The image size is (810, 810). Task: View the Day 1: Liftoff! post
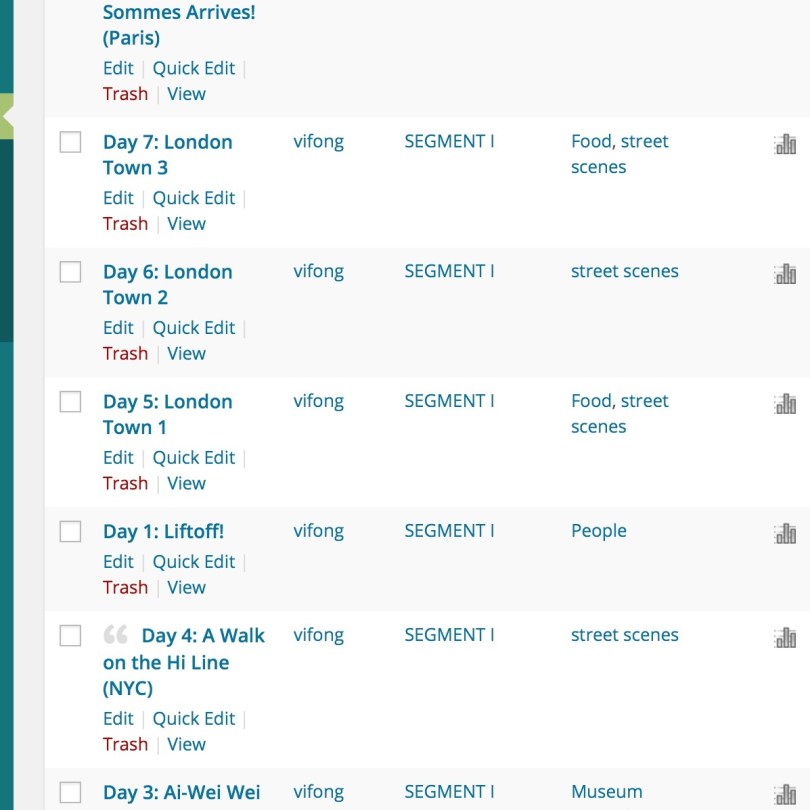(186, 587)
